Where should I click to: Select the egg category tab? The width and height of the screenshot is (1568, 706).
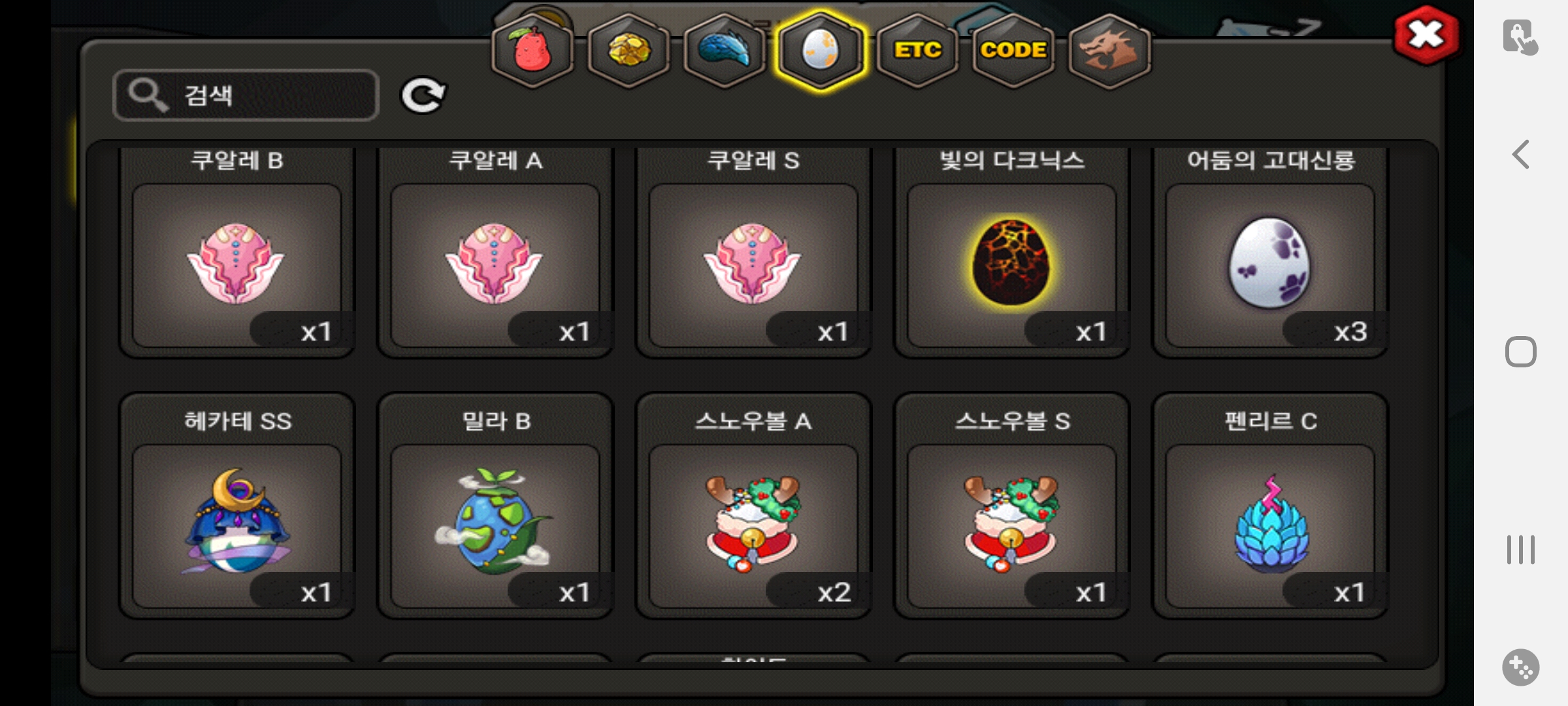coord(821,50)
